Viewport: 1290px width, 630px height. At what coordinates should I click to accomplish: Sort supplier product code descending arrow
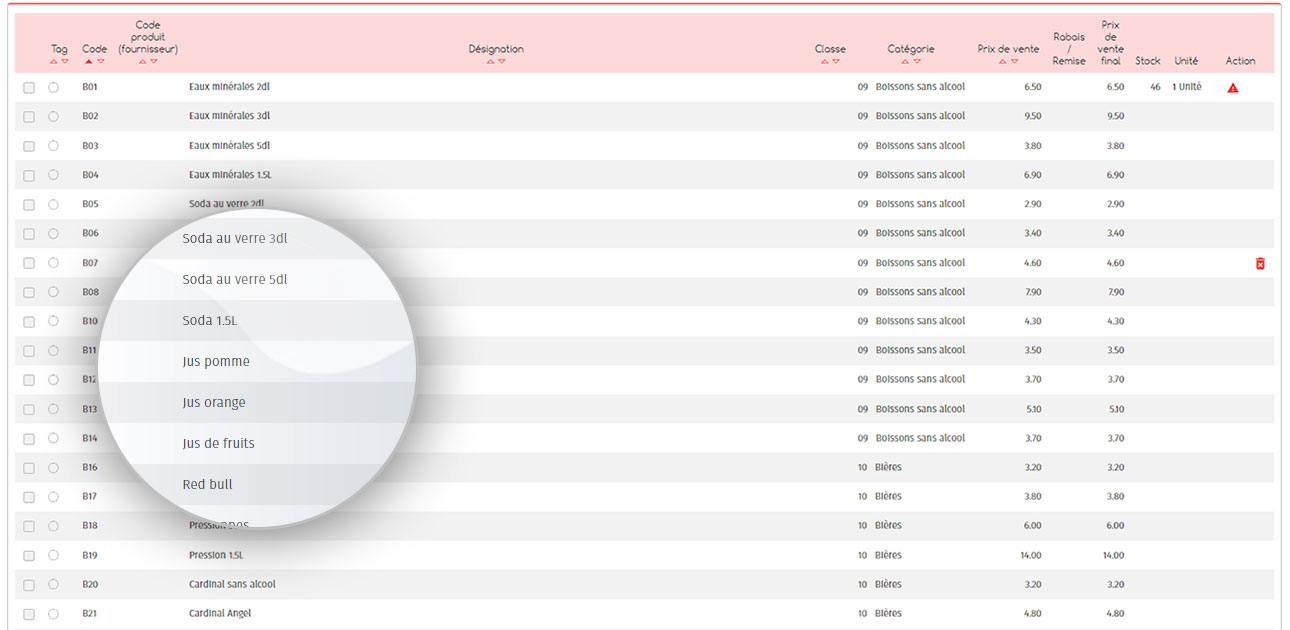tap(154, 62)
